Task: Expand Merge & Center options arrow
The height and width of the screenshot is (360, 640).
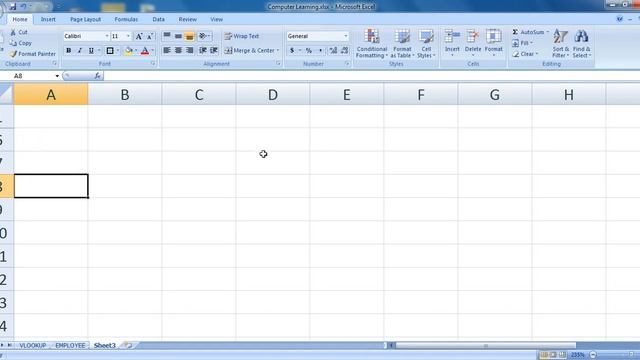Action: tap(278, 51)
